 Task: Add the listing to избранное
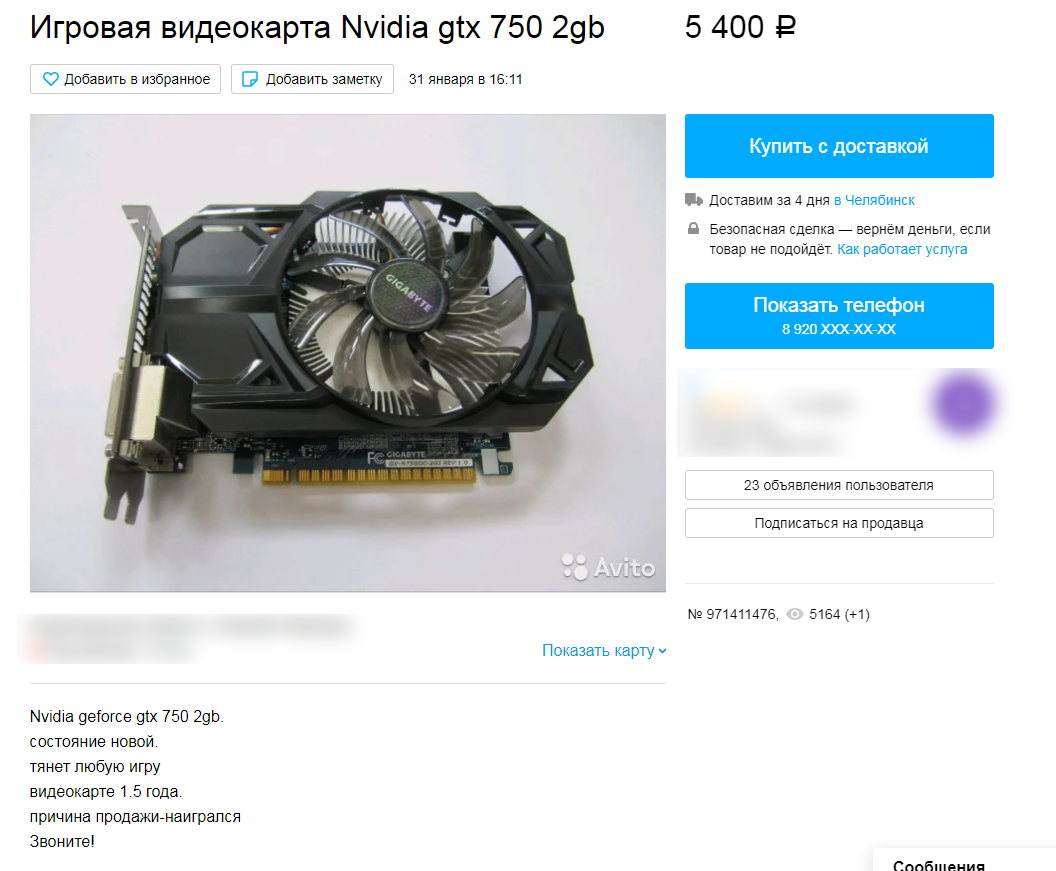point(125,79)
